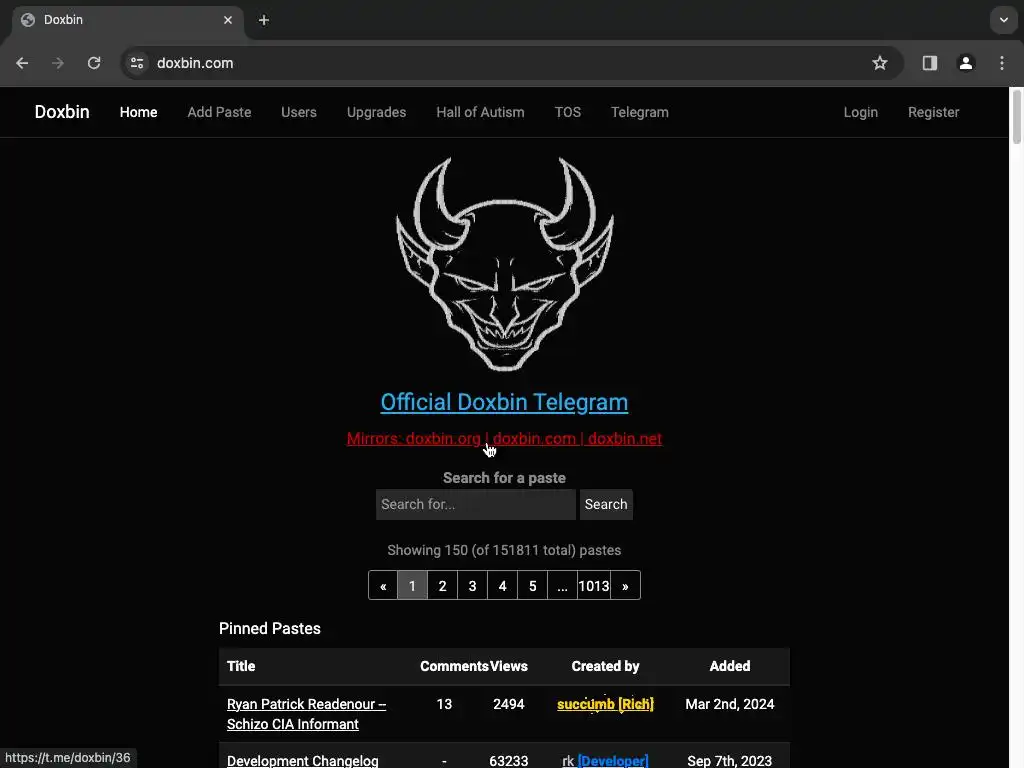Click the Pinned Pastes heading
Image resolution: width=1024 pixels, height=768 pixels.
pyautogui.click(x=270, y=629)
